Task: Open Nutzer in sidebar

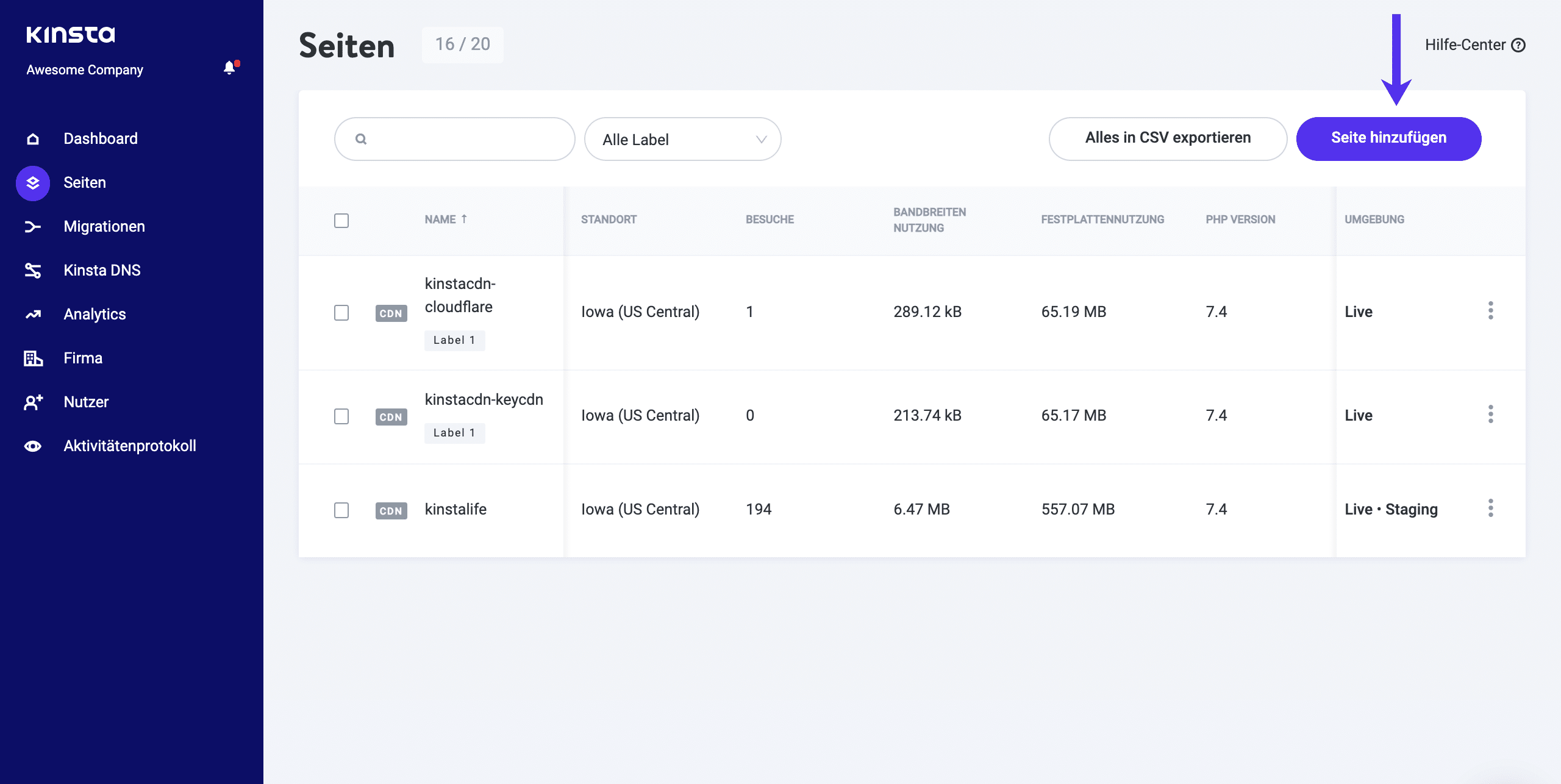Action: click(86, 402)
